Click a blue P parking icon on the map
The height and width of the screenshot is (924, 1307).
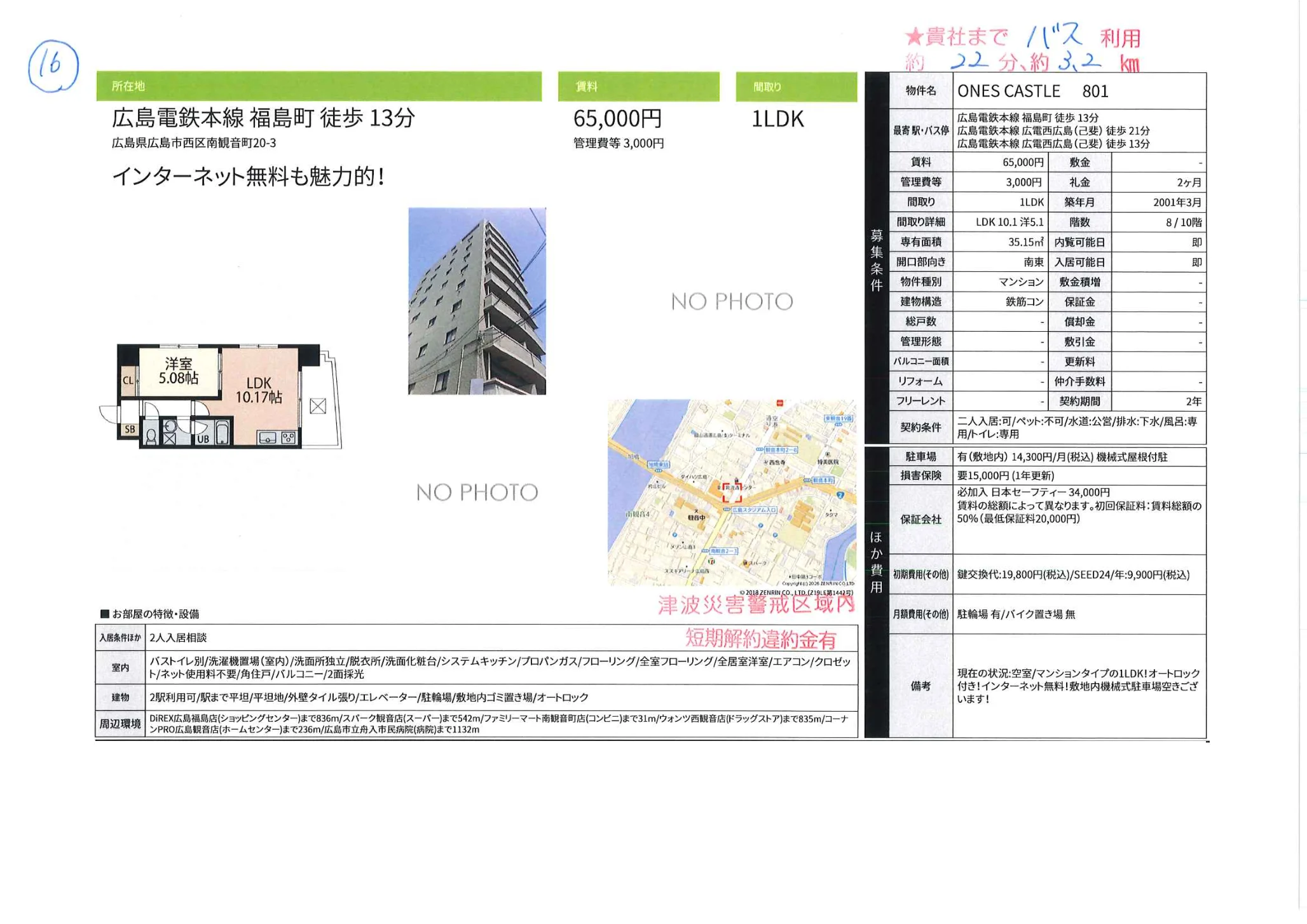(x=760, y=526)
